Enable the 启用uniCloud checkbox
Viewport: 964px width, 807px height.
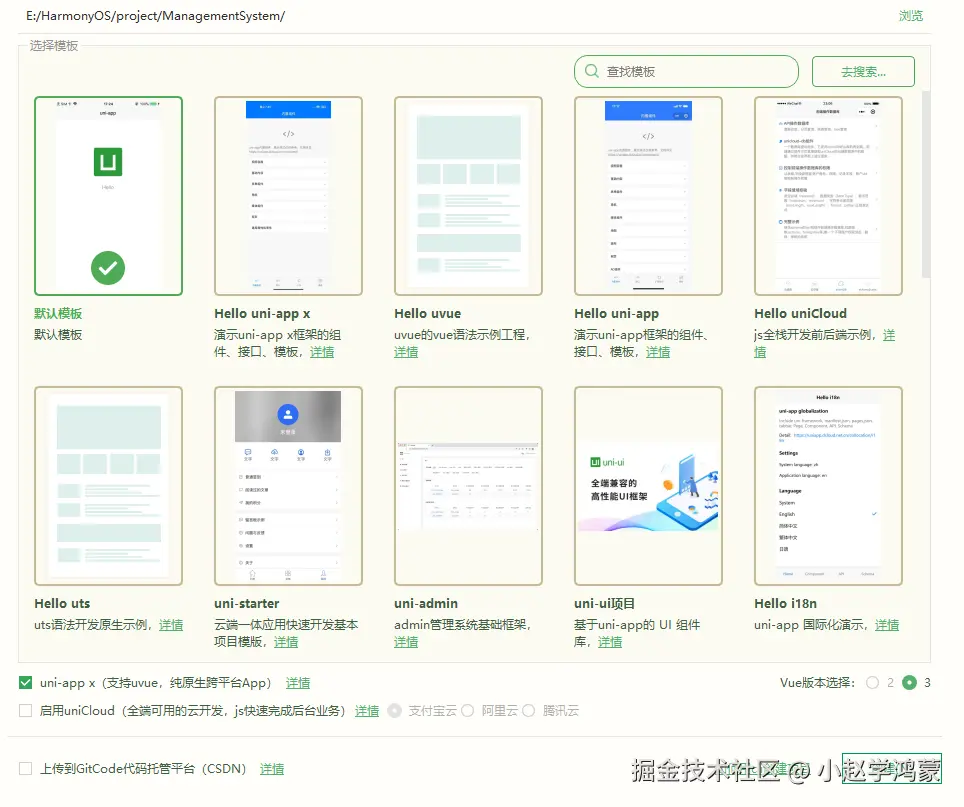point(25,711)
